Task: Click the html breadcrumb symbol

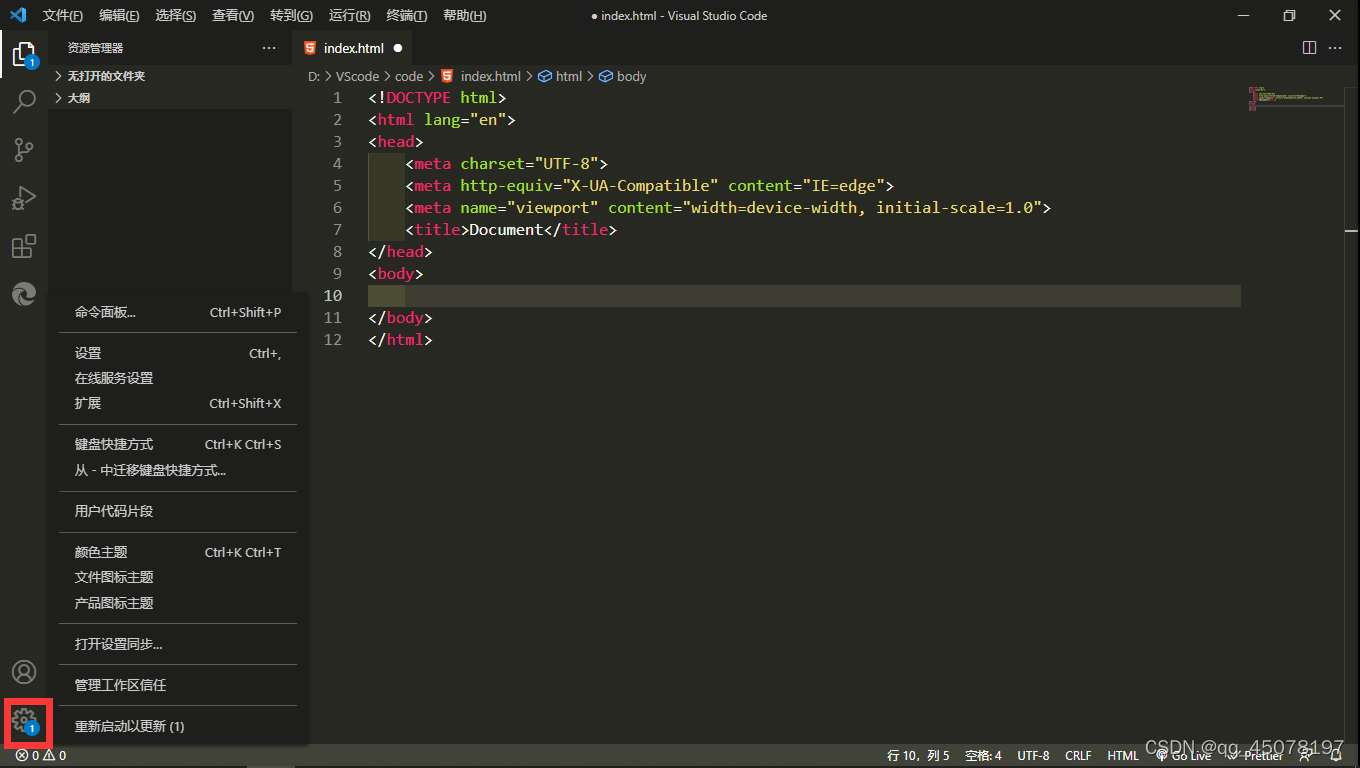Action: pyautogui.click(x=560, y=76)
